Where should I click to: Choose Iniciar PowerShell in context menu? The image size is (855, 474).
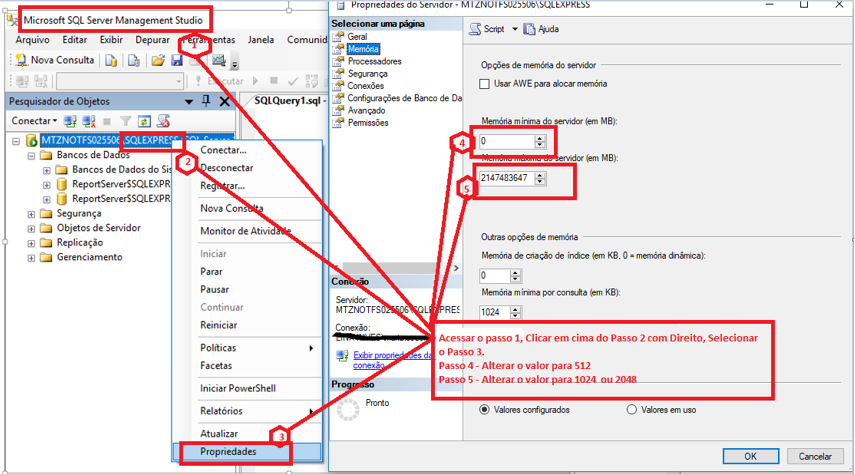(247, 388)
